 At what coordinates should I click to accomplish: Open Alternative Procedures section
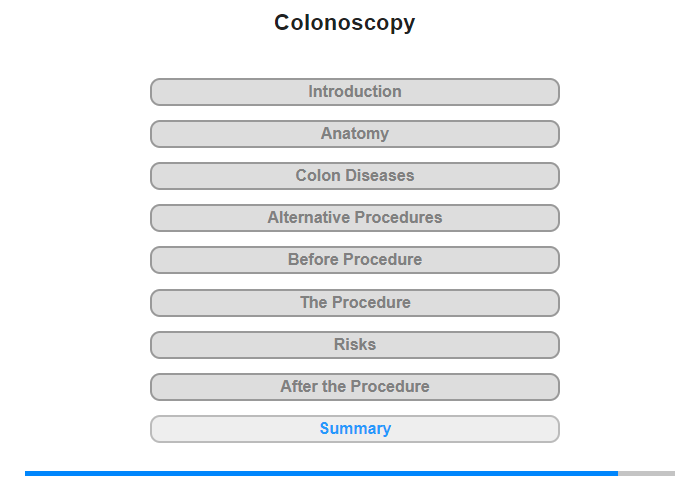(x=354, y=218)
